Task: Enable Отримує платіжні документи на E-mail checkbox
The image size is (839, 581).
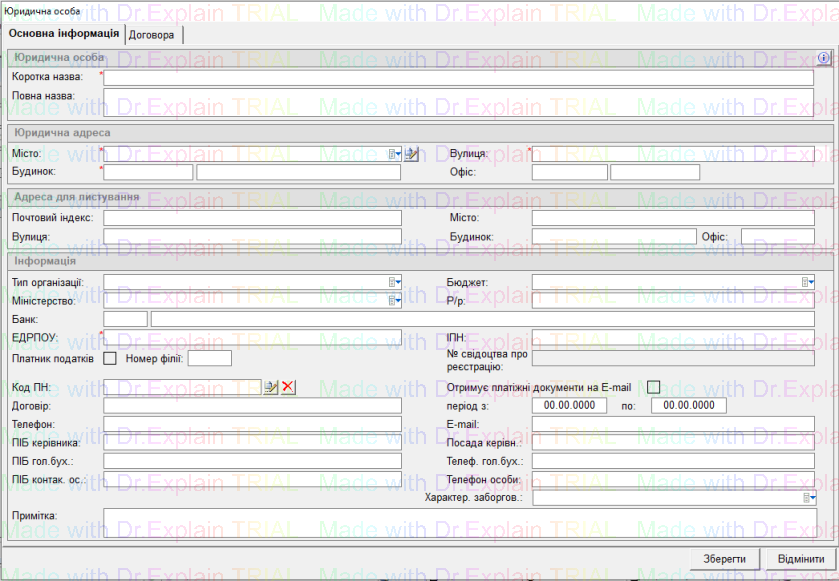Action: pos(654,387)
